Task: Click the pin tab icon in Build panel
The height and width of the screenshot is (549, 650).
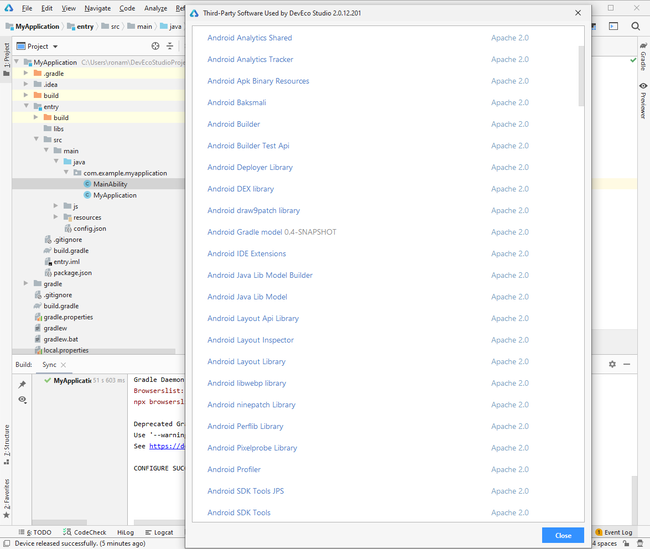Action: click(22, 384)
